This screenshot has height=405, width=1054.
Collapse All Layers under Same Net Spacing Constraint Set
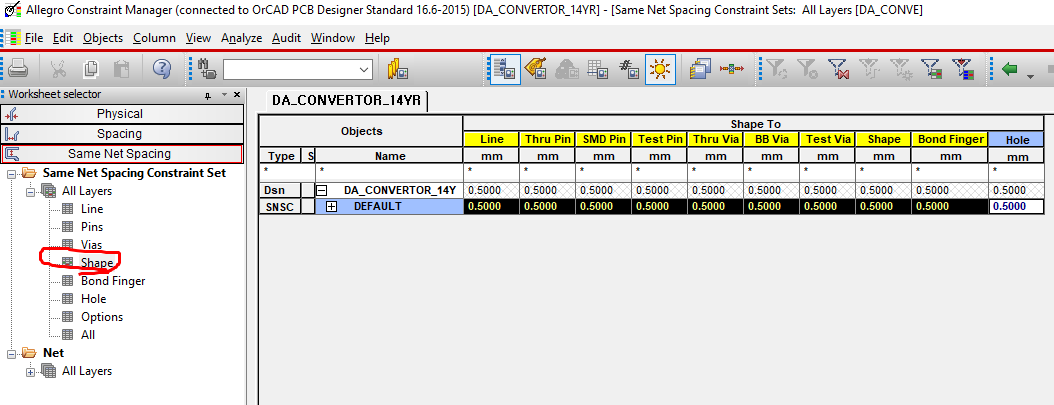30,191
